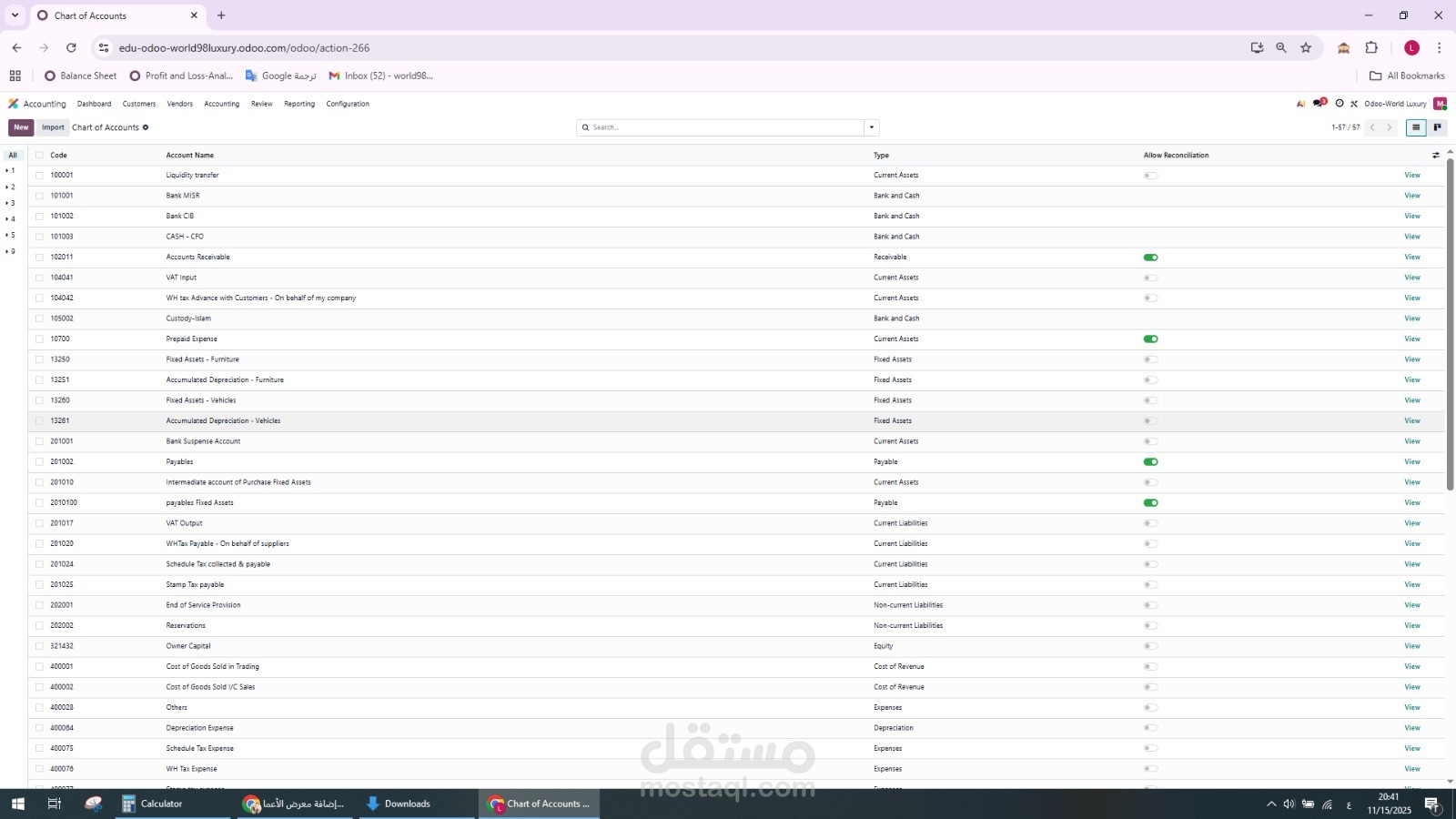The width and height of the screenshot is (1456, 819).
Task: Check the box for account 100001
Action: click(39, 176)
